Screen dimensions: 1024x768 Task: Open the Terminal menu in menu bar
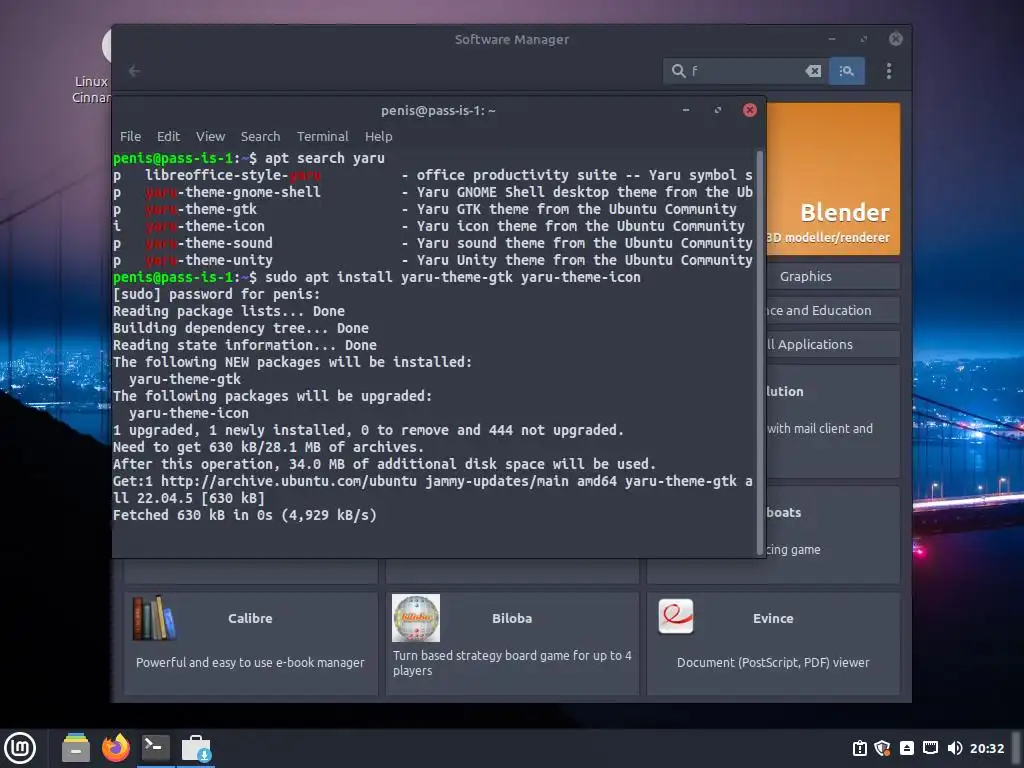[323, 136]
